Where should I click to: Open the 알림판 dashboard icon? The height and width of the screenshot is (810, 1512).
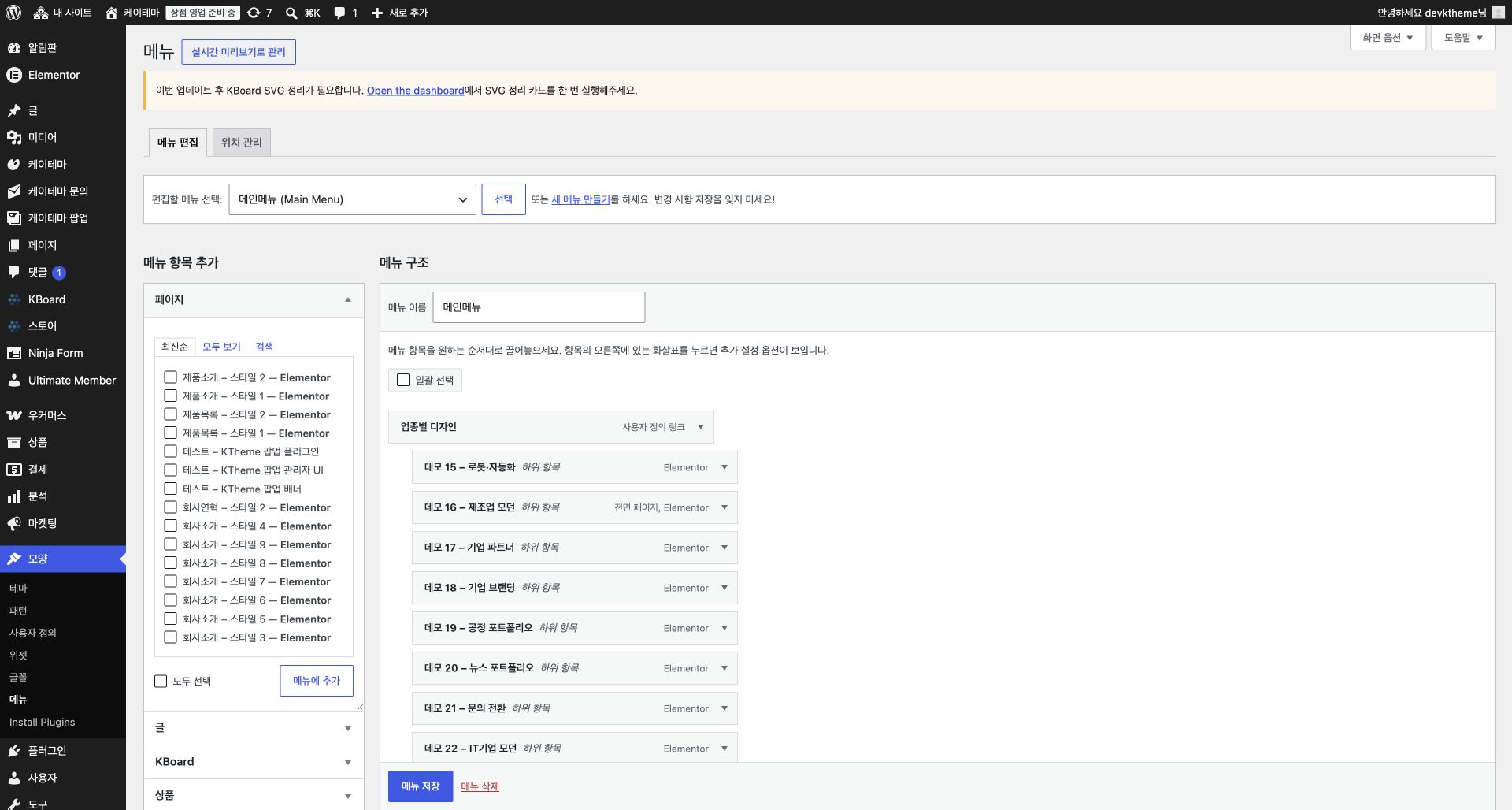[14, 48]
